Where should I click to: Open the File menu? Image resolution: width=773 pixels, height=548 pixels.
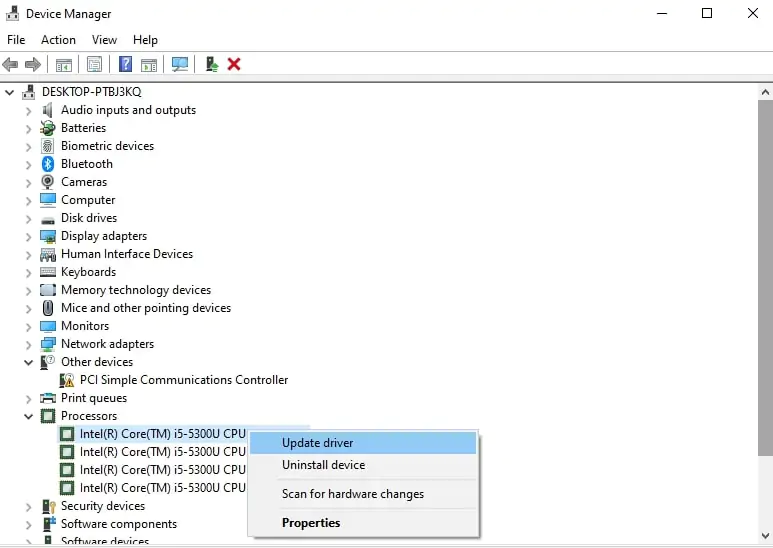[x=16, y=40]
